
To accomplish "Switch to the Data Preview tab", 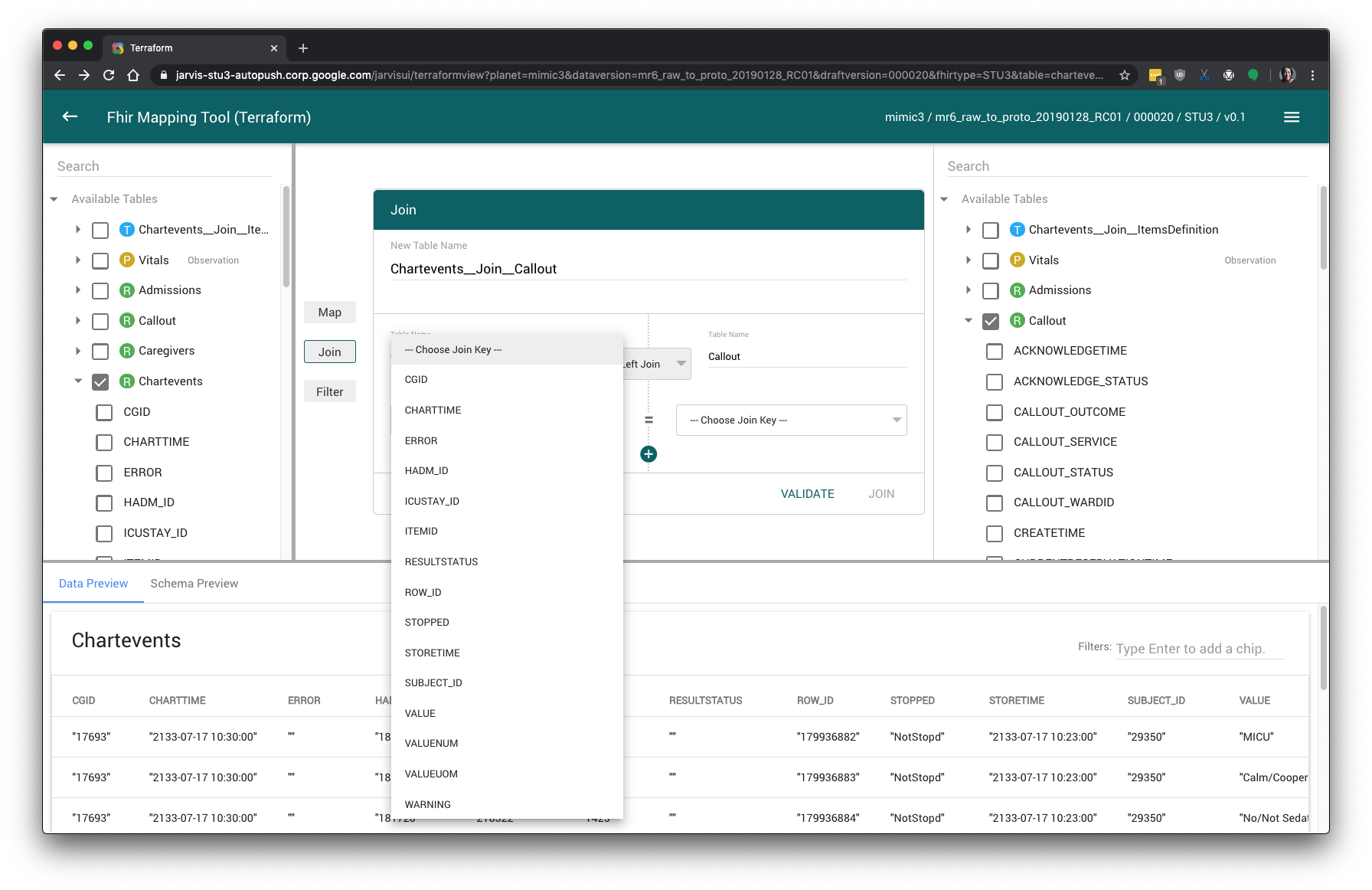I will (x=93, y=584).
